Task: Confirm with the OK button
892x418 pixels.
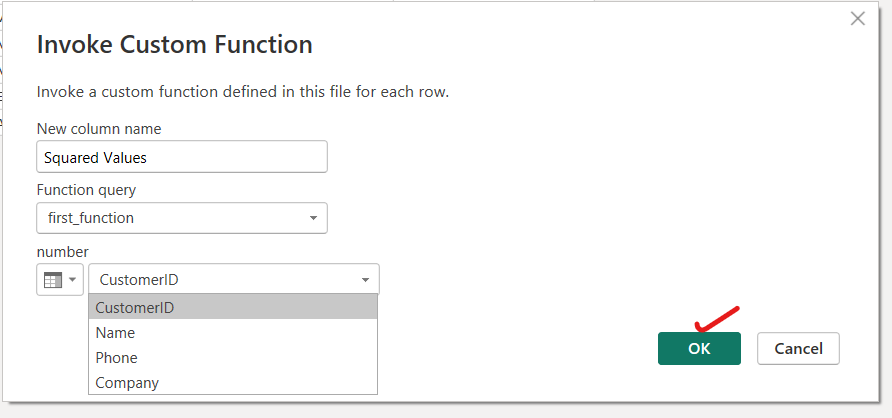Action: (699, 349)
